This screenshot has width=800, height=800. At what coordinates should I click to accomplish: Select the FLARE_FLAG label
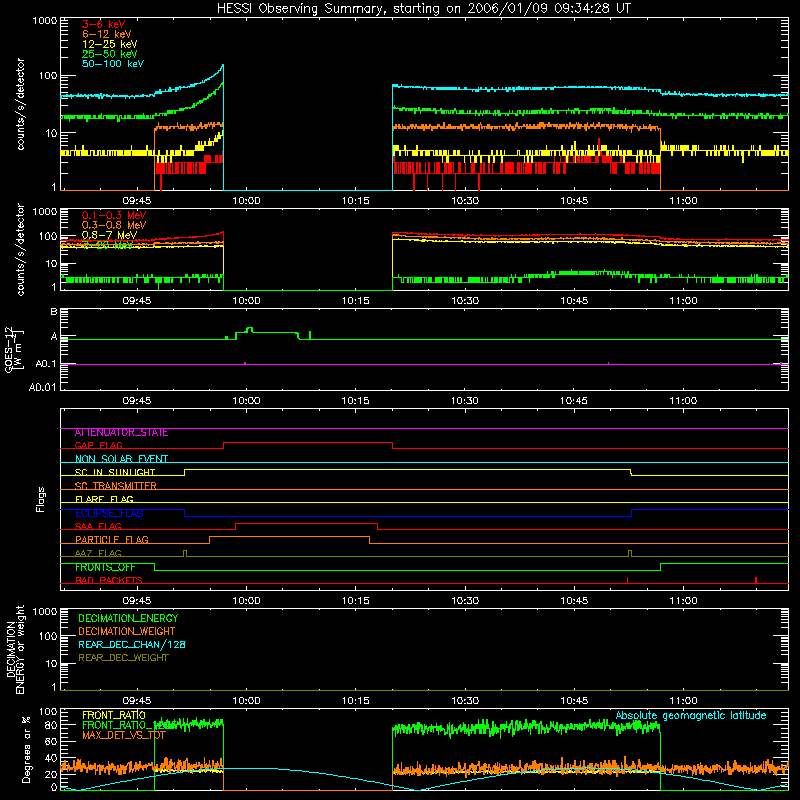104,499
